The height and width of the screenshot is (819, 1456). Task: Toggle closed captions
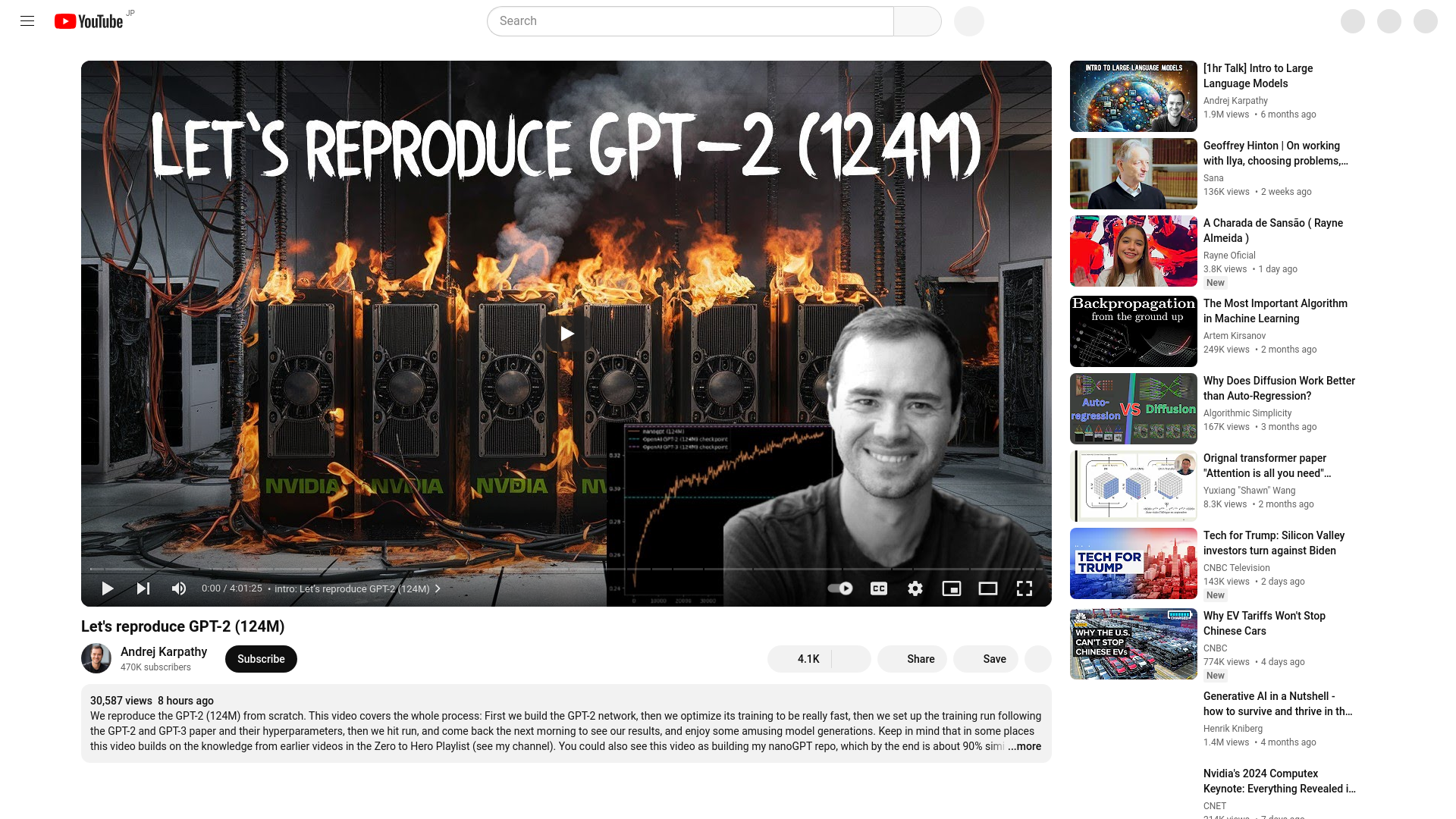[879, 588]
